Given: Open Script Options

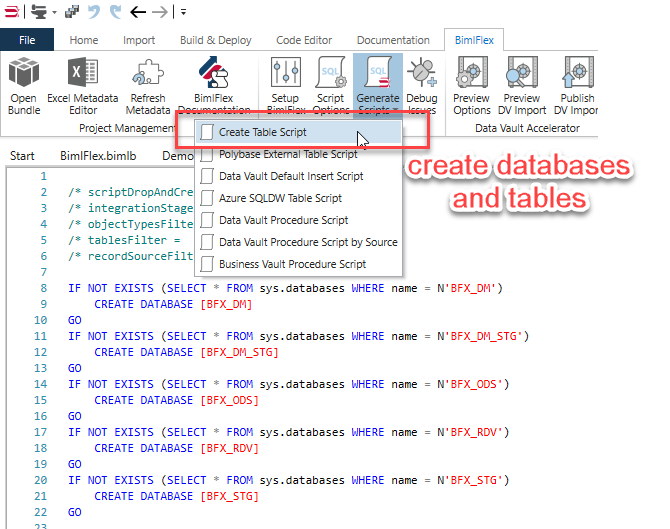Looking at the screenshot, I should (x=331, y=83).
